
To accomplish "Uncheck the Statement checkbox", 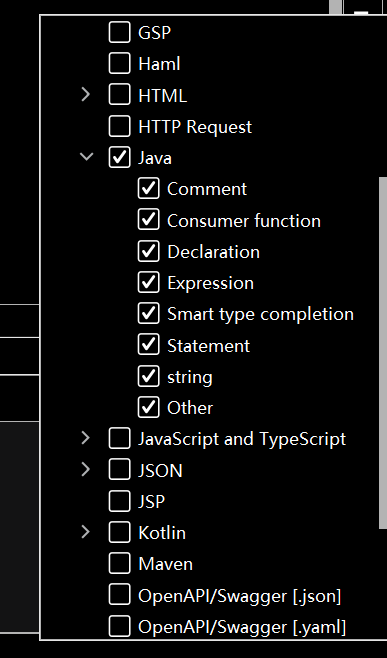I will click(149, 345).
